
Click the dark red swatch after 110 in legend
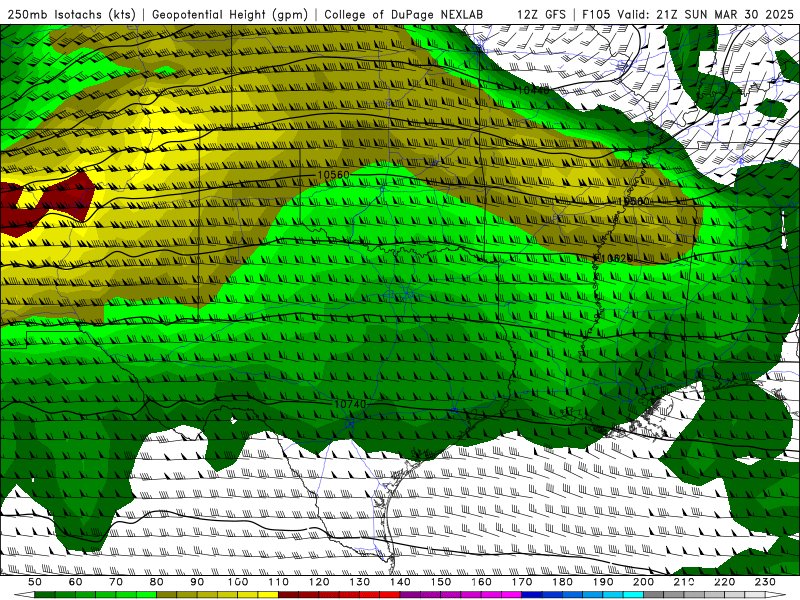[288, 595]
